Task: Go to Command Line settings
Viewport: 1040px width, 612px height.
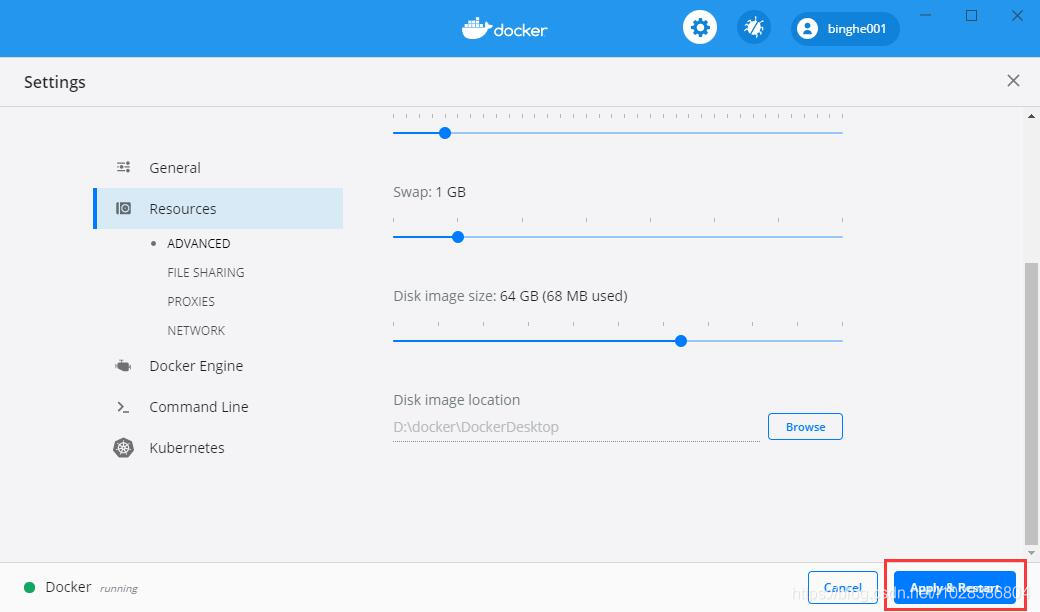Action: [x=198, y=407]
